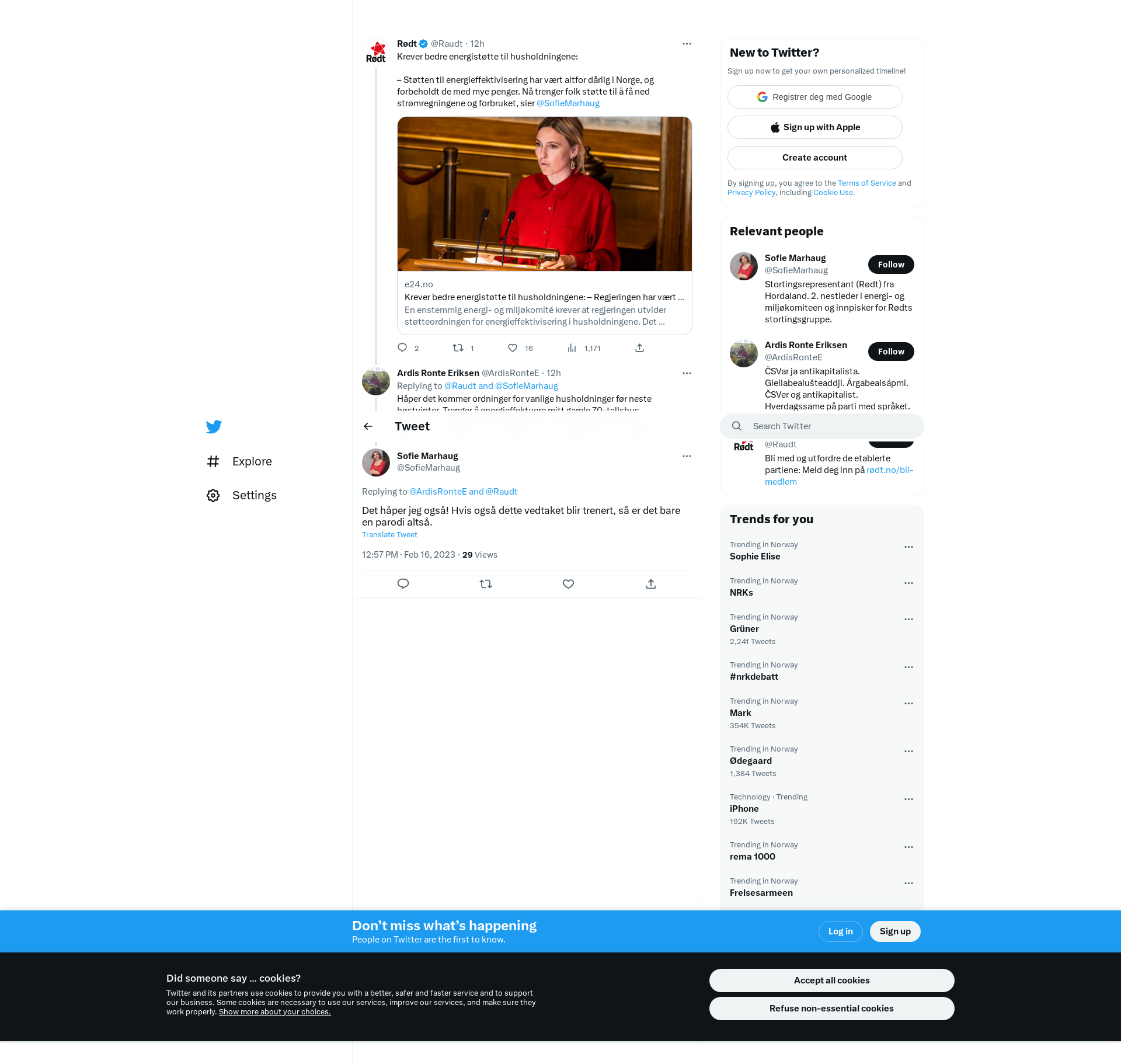The width and height of the screenshot is (1121, 1064).
Task: Click Create account button
Action: point(814,158)
